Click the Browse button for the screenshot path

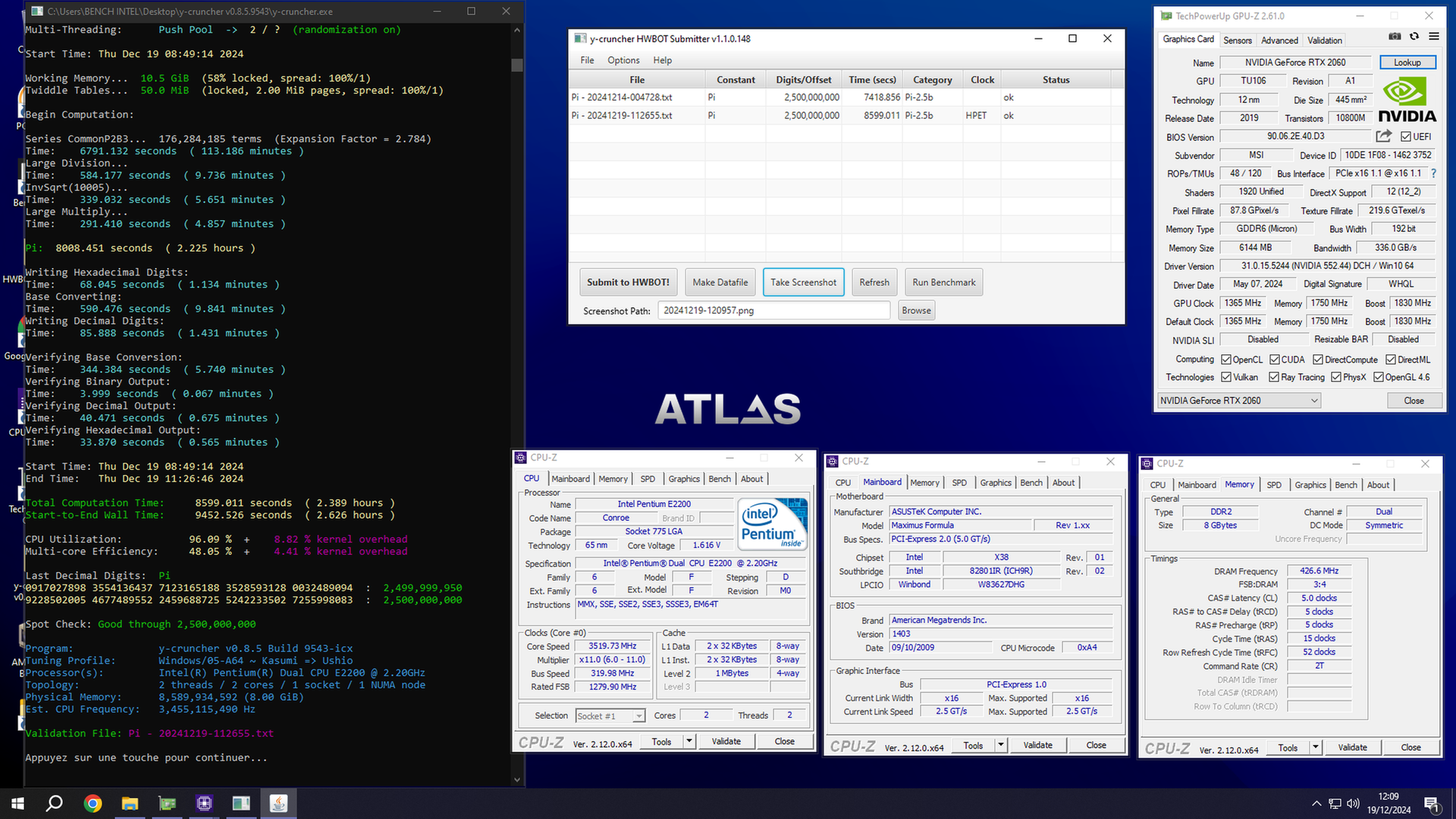pos(916,310)
